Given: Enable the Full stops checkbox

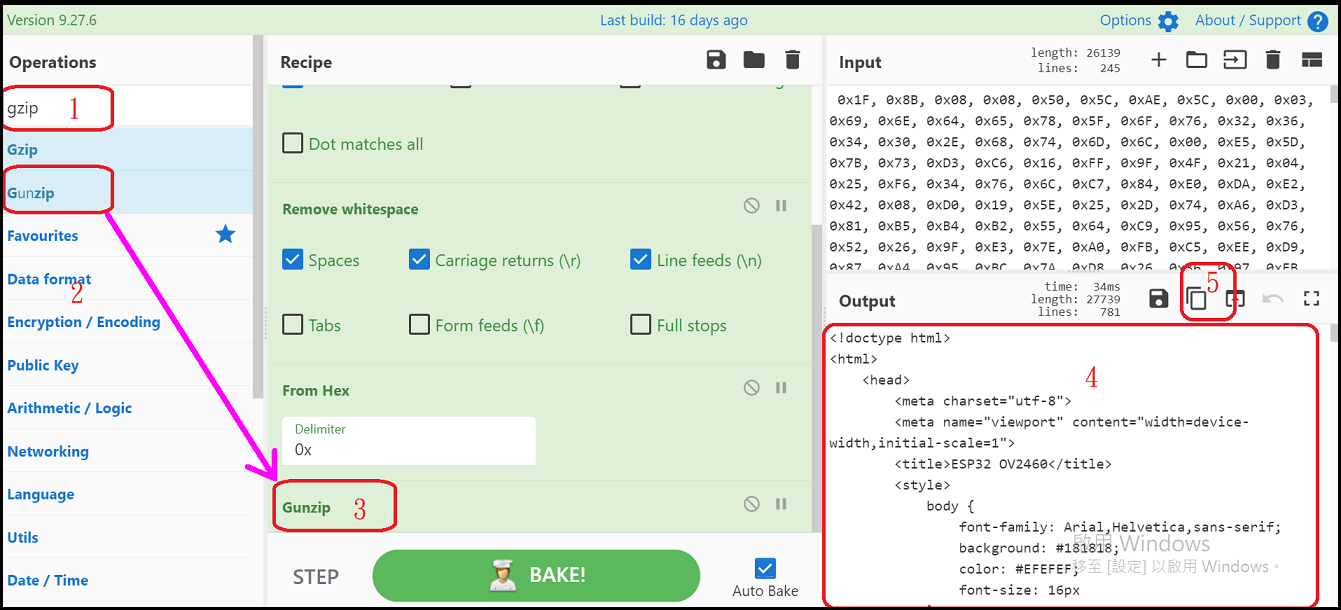Looking at the screenshot, I should (x=641, y=324).
